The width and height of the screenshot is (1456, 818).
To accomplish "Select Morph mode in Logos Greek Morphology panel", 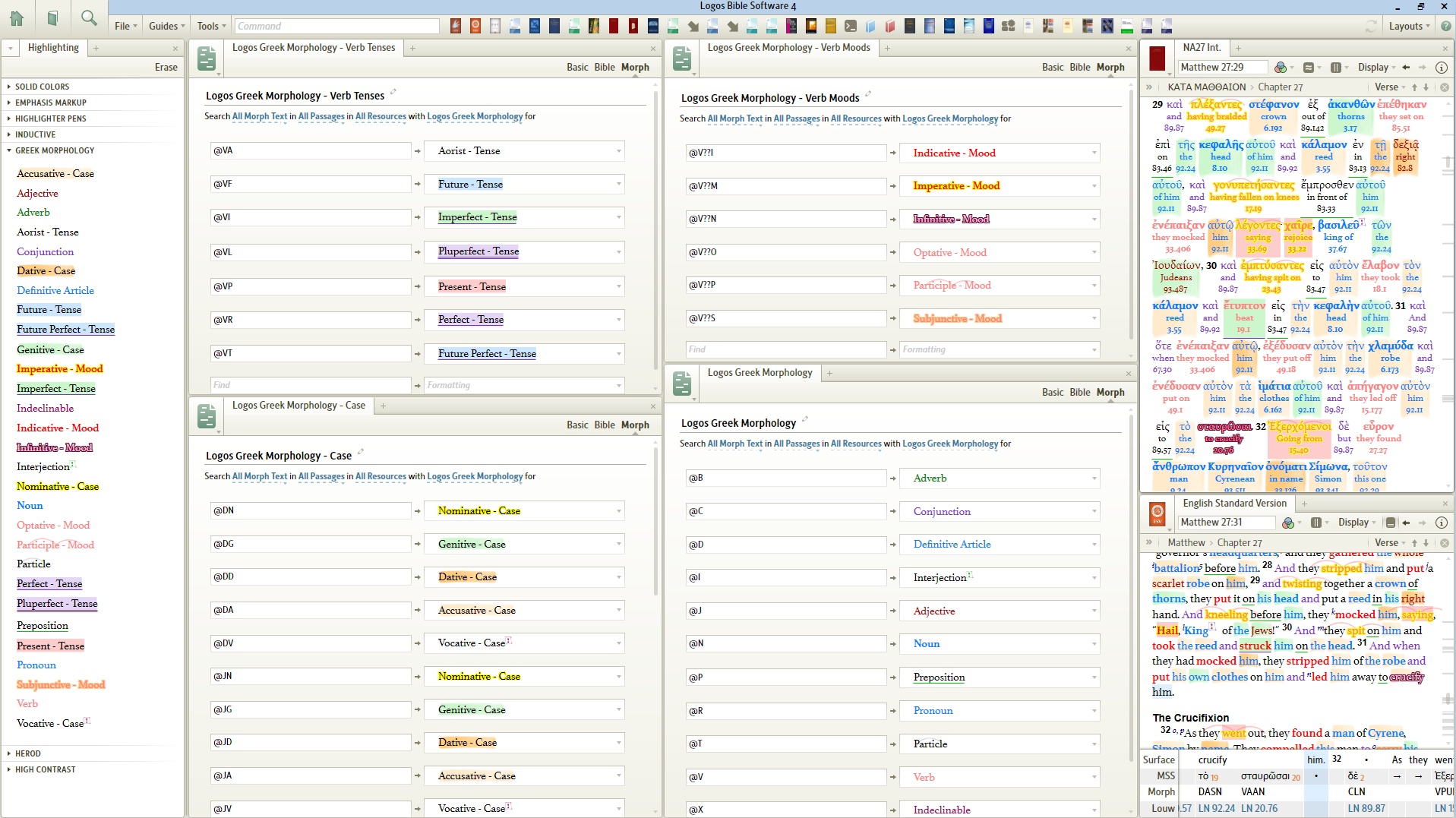I will 1110,393.
